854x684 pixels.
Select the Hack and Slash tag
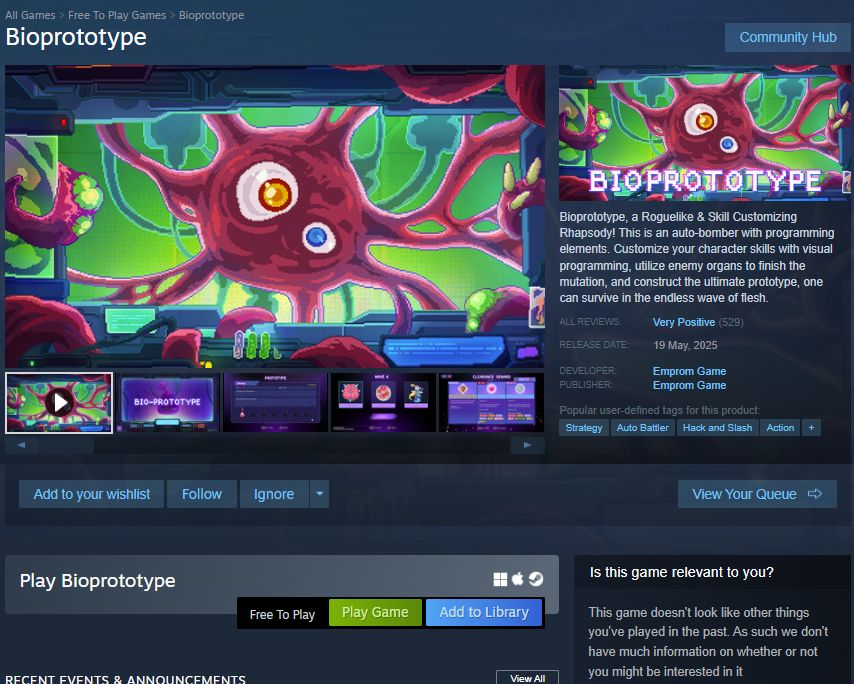coord(717,428)
